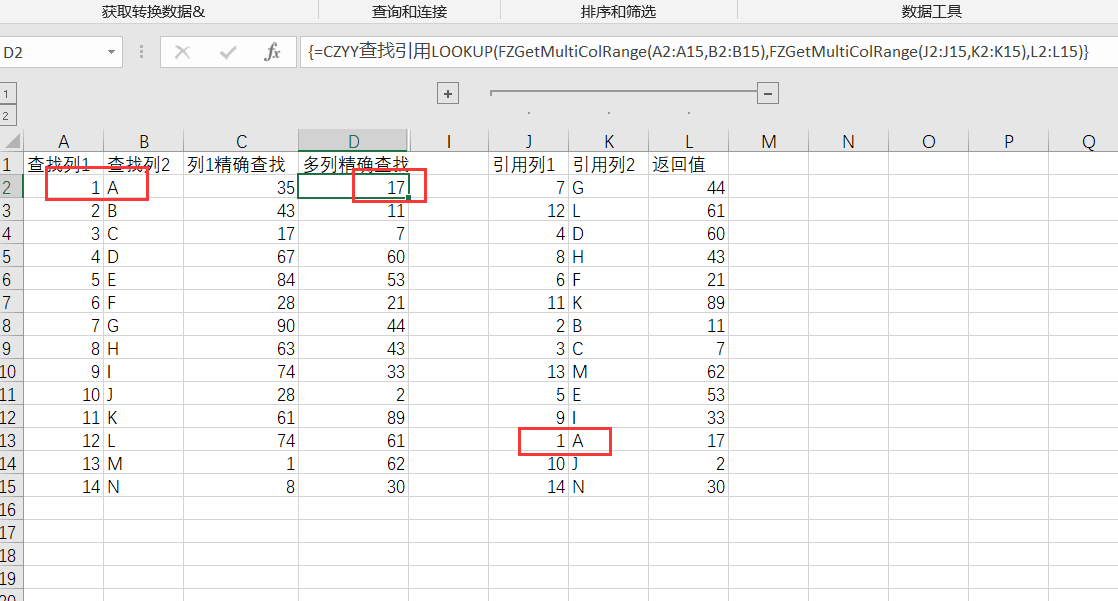Click the Name Box showing D2
Viewport: 1118px width, 601px height.
[x=60, y=52]
